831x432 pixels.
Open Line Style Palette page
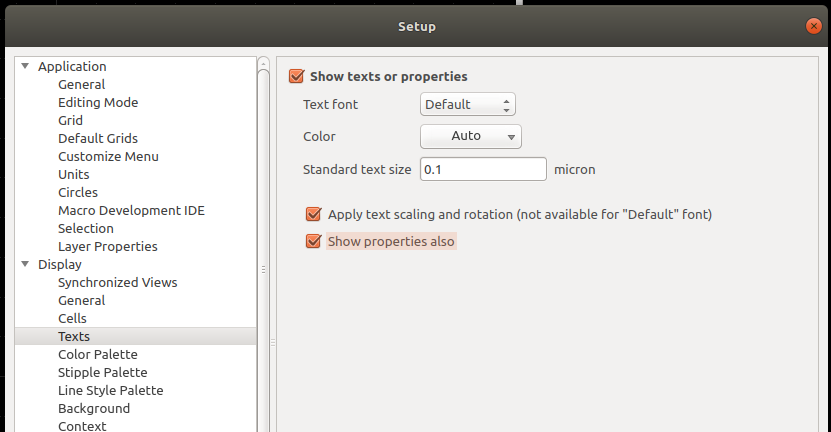point(110,390)
